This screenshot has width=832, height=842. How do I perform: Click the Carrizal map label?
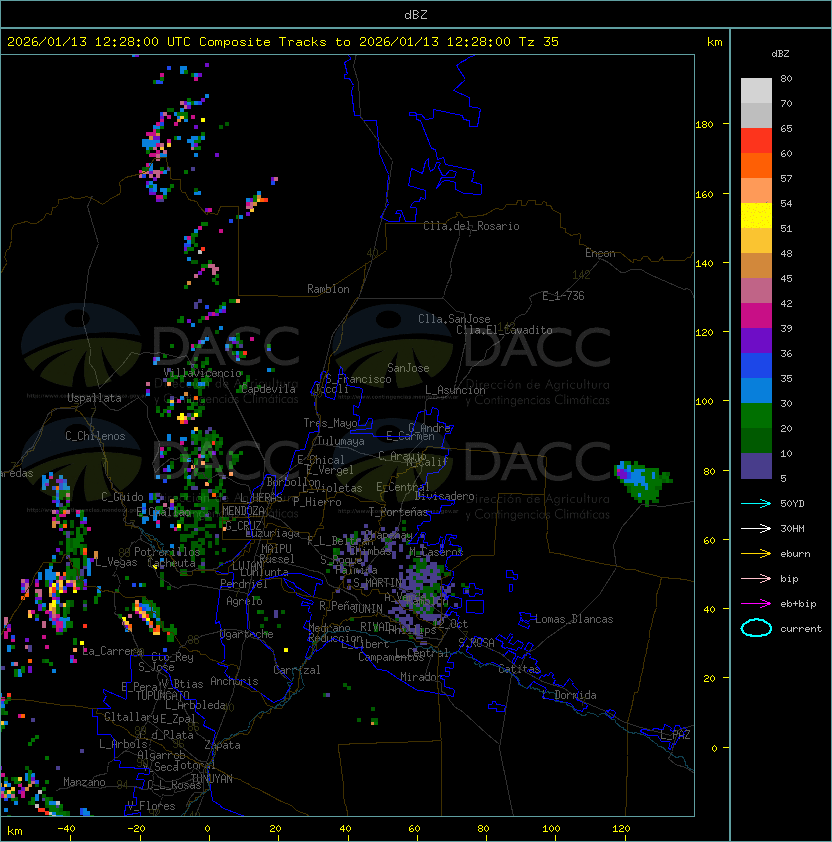click(297, 670)
